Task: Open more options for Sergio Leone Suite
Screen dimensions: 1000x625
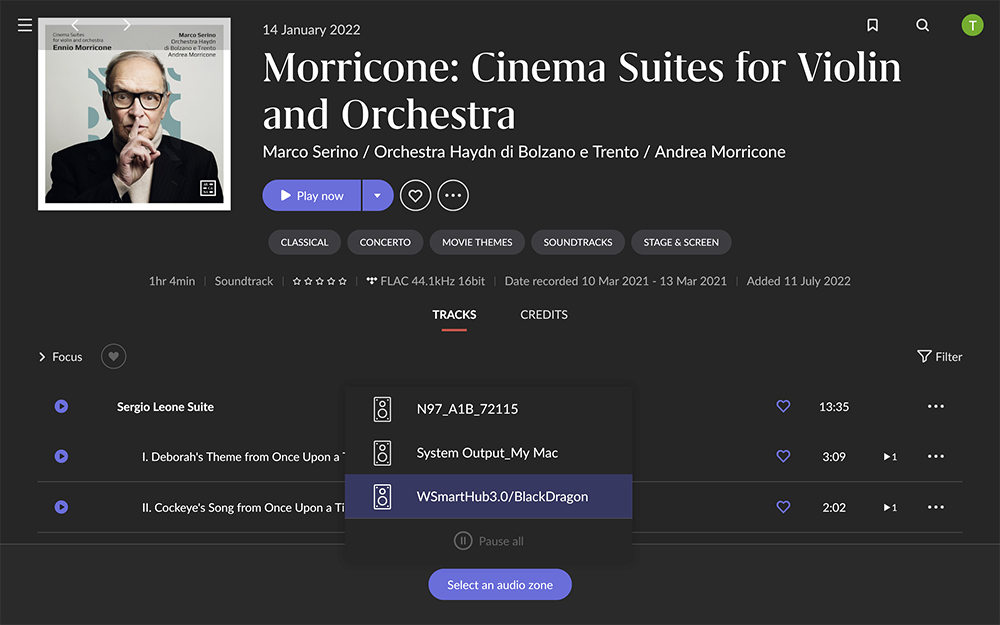Action: (x=936, y=406)
